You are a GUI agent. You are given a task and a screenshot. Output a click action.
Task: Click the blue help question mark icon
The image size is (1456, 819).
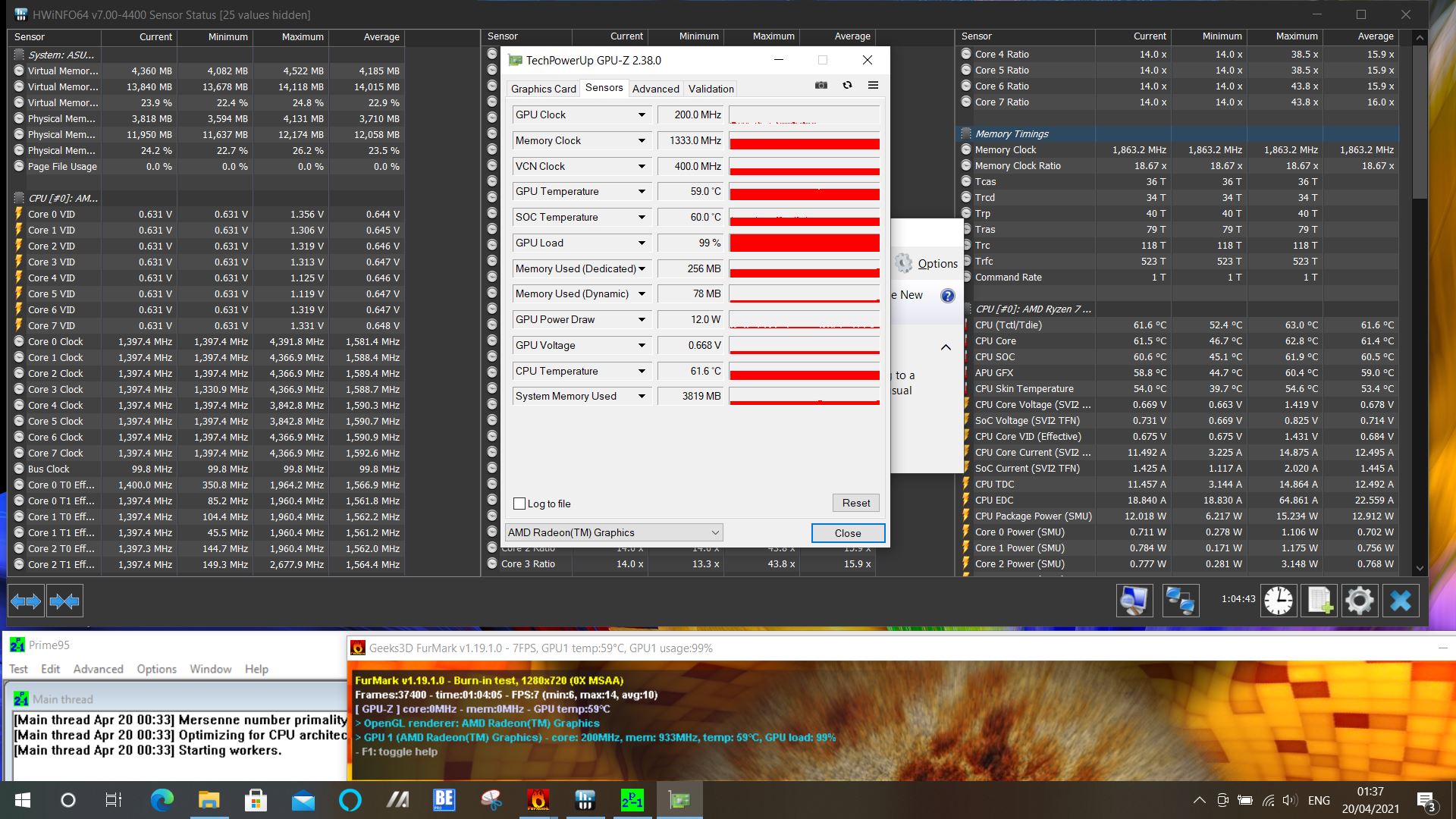pyautogui.click(x=948, y=296)
